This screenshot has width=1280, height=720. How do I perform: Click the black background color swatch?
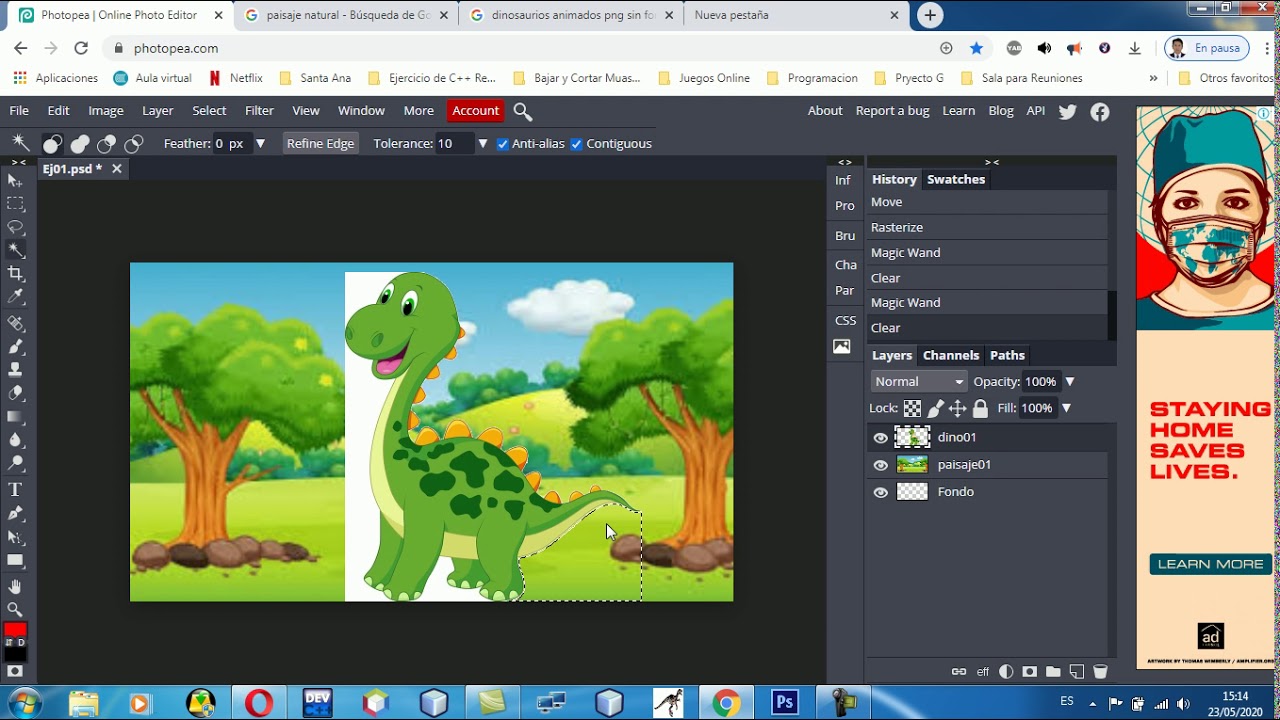coord(15,653)
